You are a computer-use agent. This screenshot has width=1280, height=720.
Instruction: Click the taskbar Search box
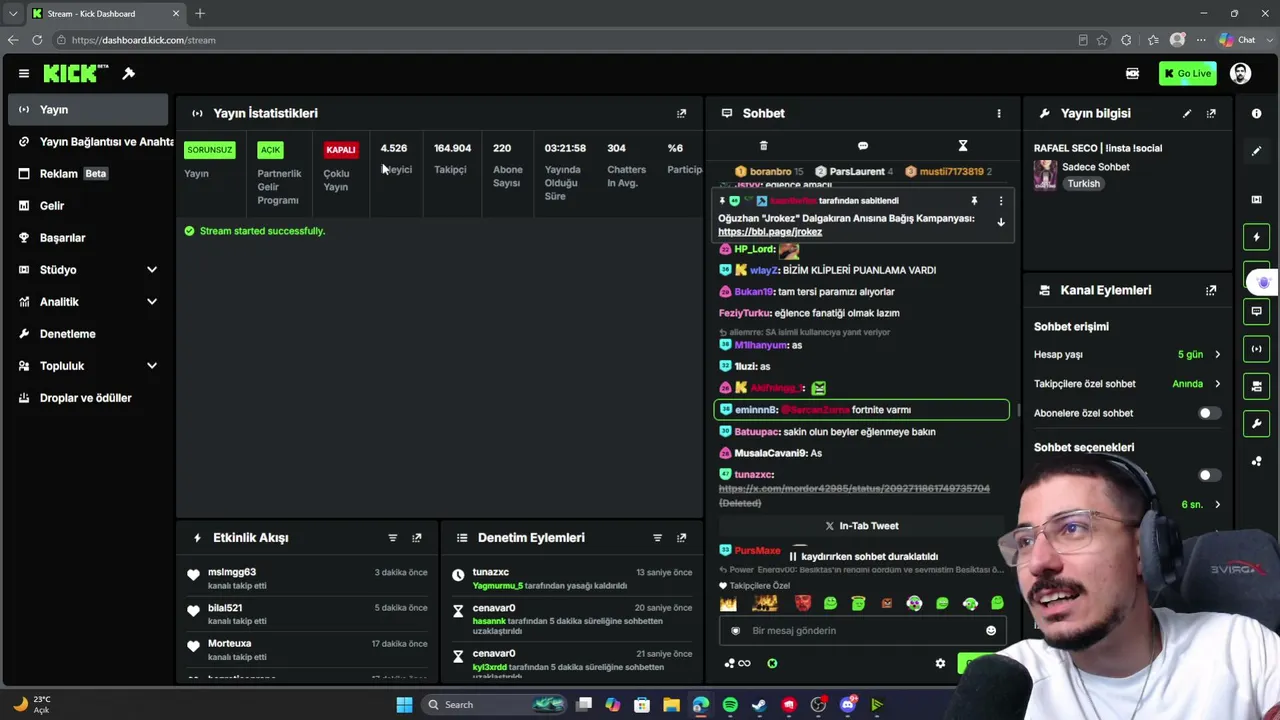[496, 705]
